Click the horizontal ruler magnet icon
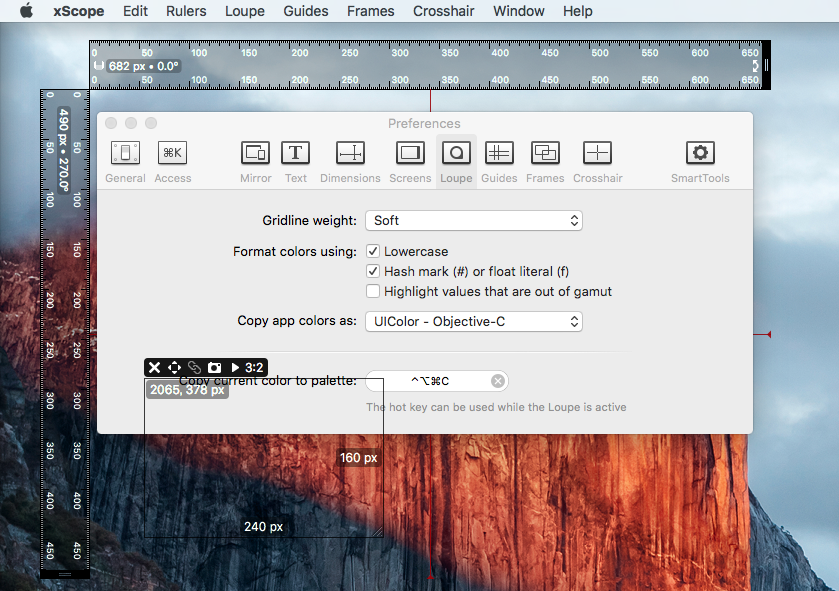 (99, 66)
